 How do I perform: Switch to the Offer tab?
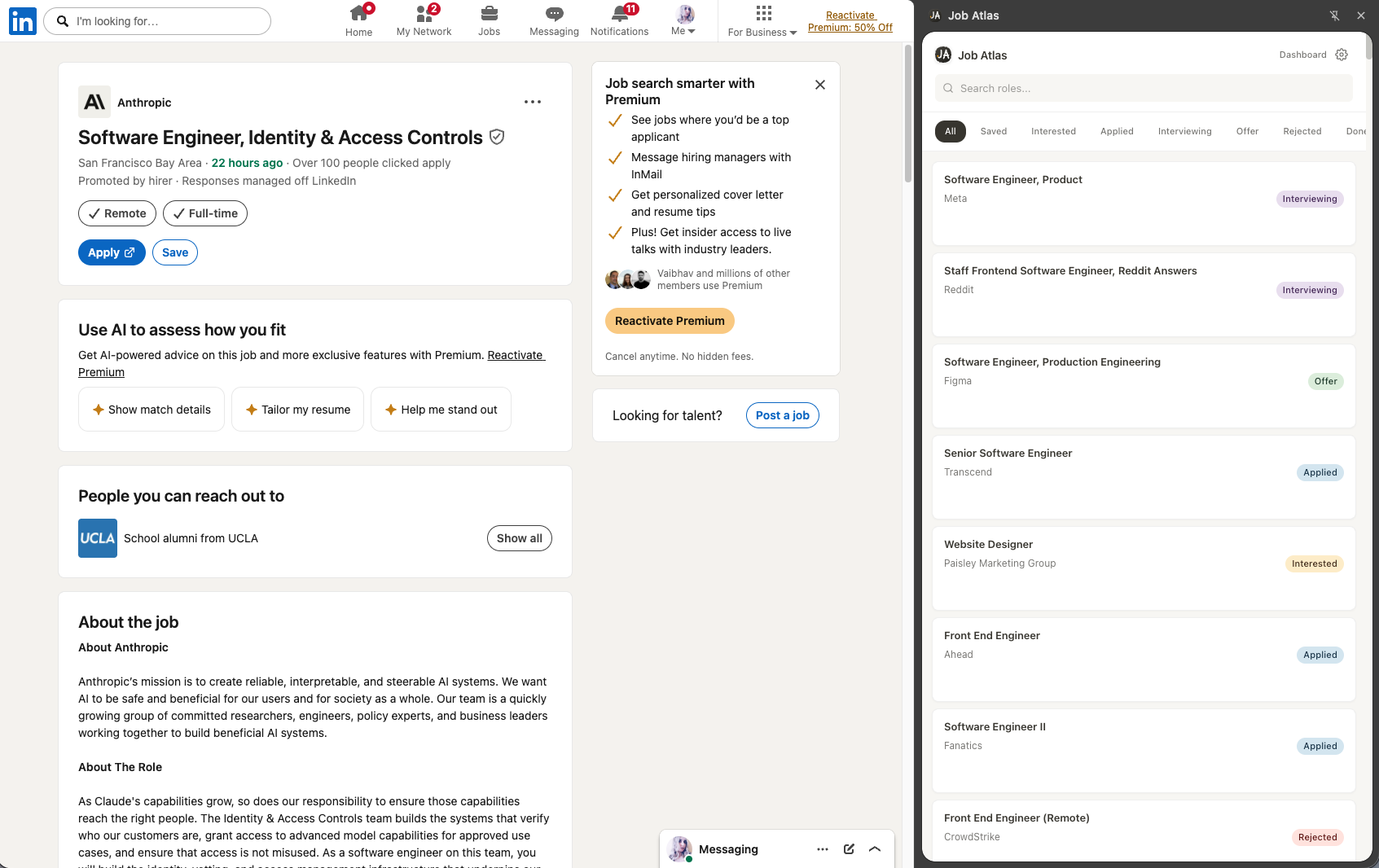point(1247,131)
